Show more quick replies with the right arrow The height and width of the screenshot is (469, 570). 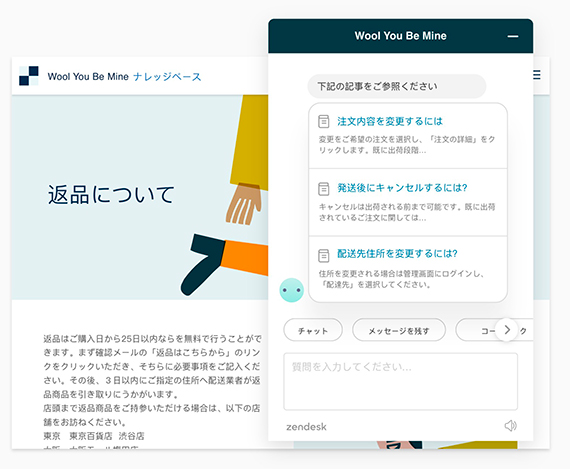[x=507, y=330]
